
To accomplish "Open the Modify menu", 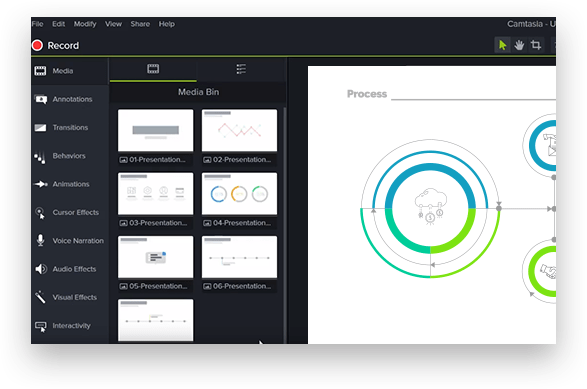I will coord(85,24).
